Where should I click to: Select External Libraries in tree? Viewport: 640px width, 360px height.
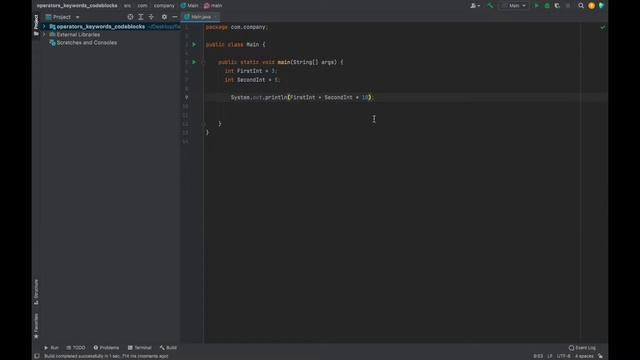pyautogui.click(x=78, y=35)
